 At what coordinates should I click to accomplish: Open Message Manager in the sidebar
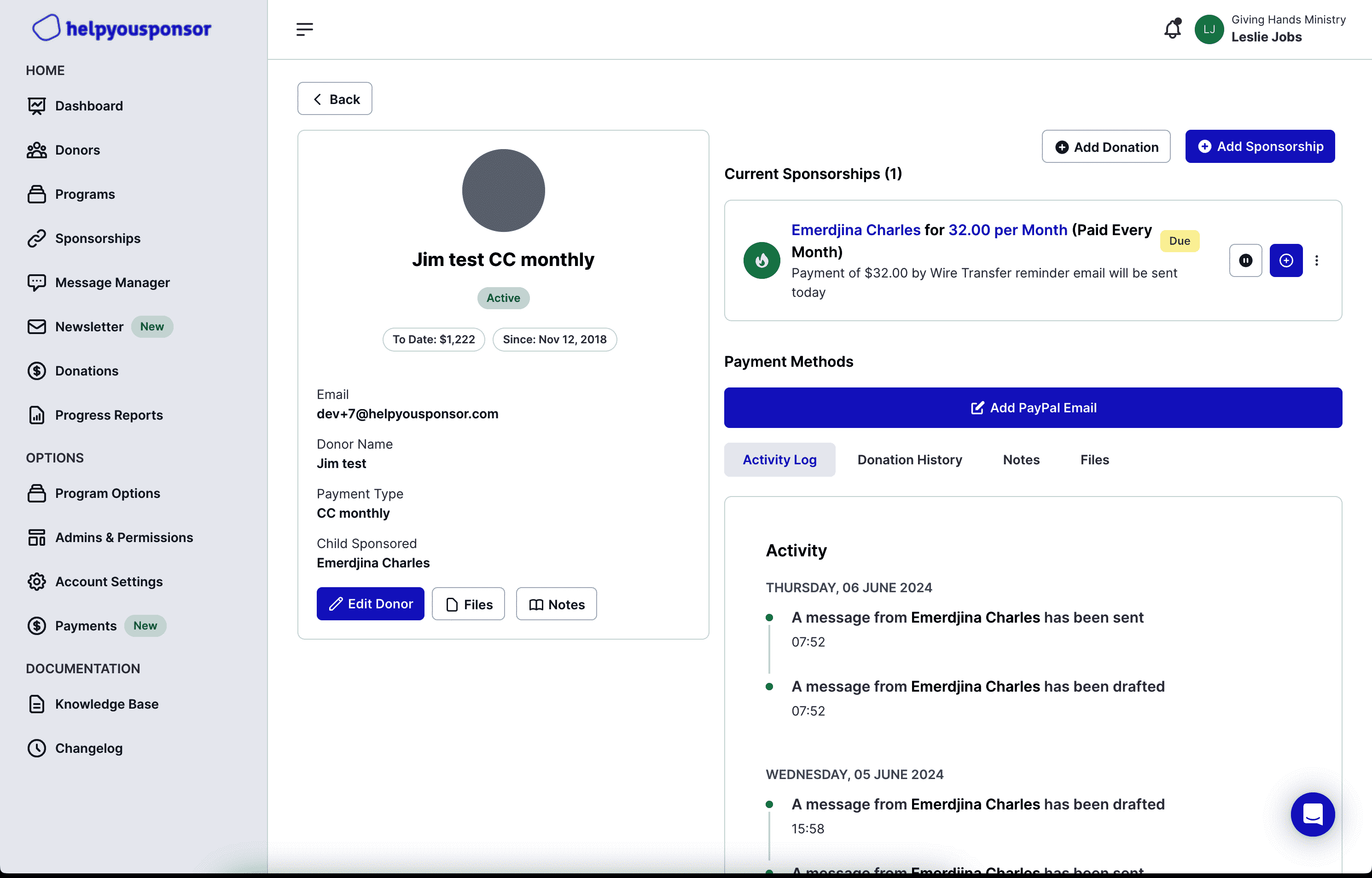pos(112,283)
